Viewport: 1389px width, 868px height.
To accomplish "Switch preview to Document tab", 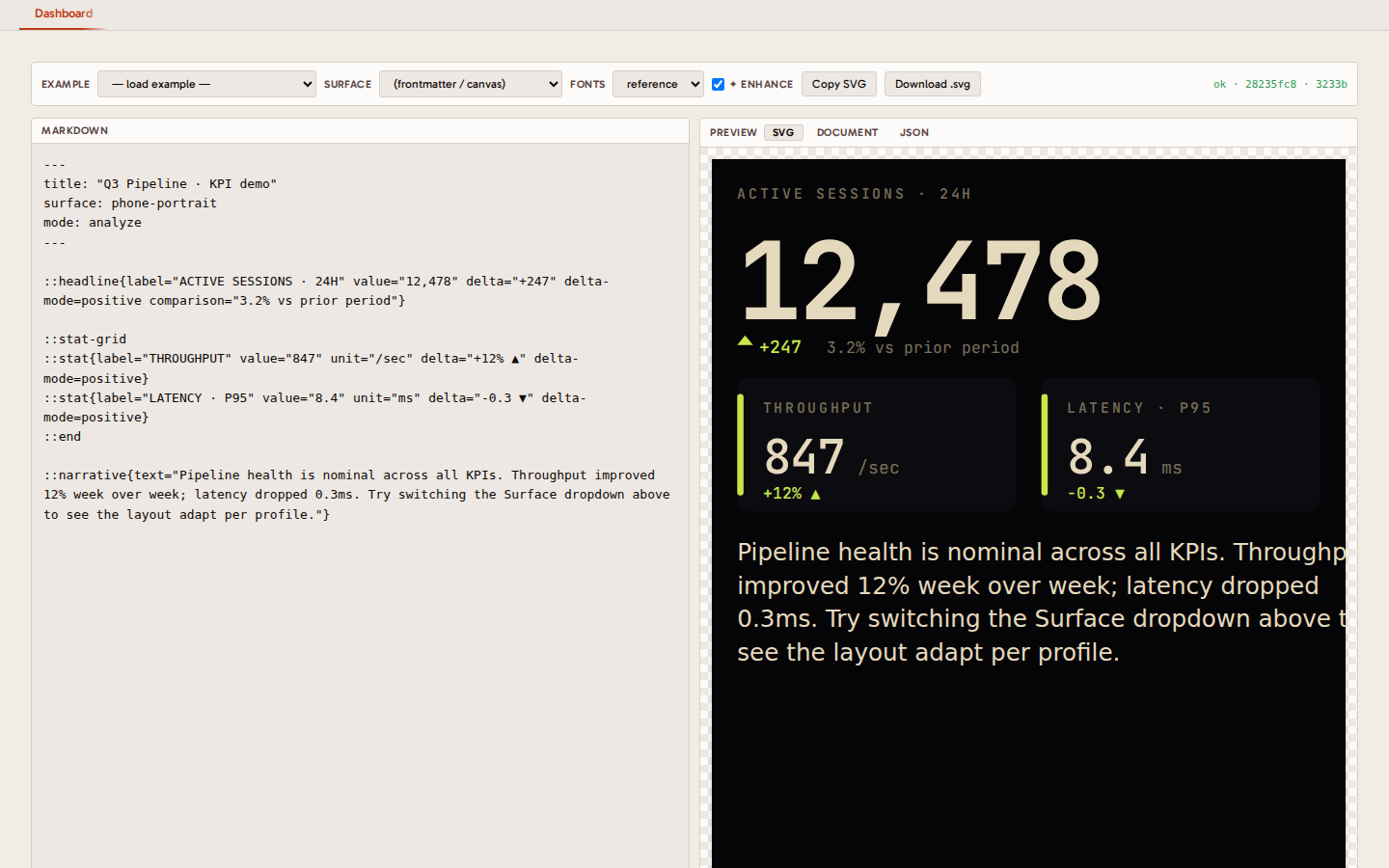I will pyautogui.click(x=847, y=132).
